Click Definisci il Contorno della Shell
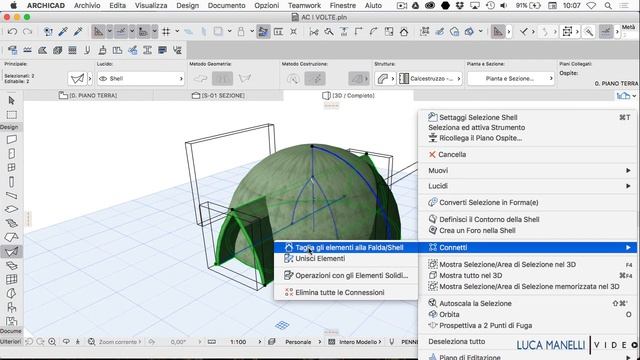 pyautogui.click(x=529, y=219)
